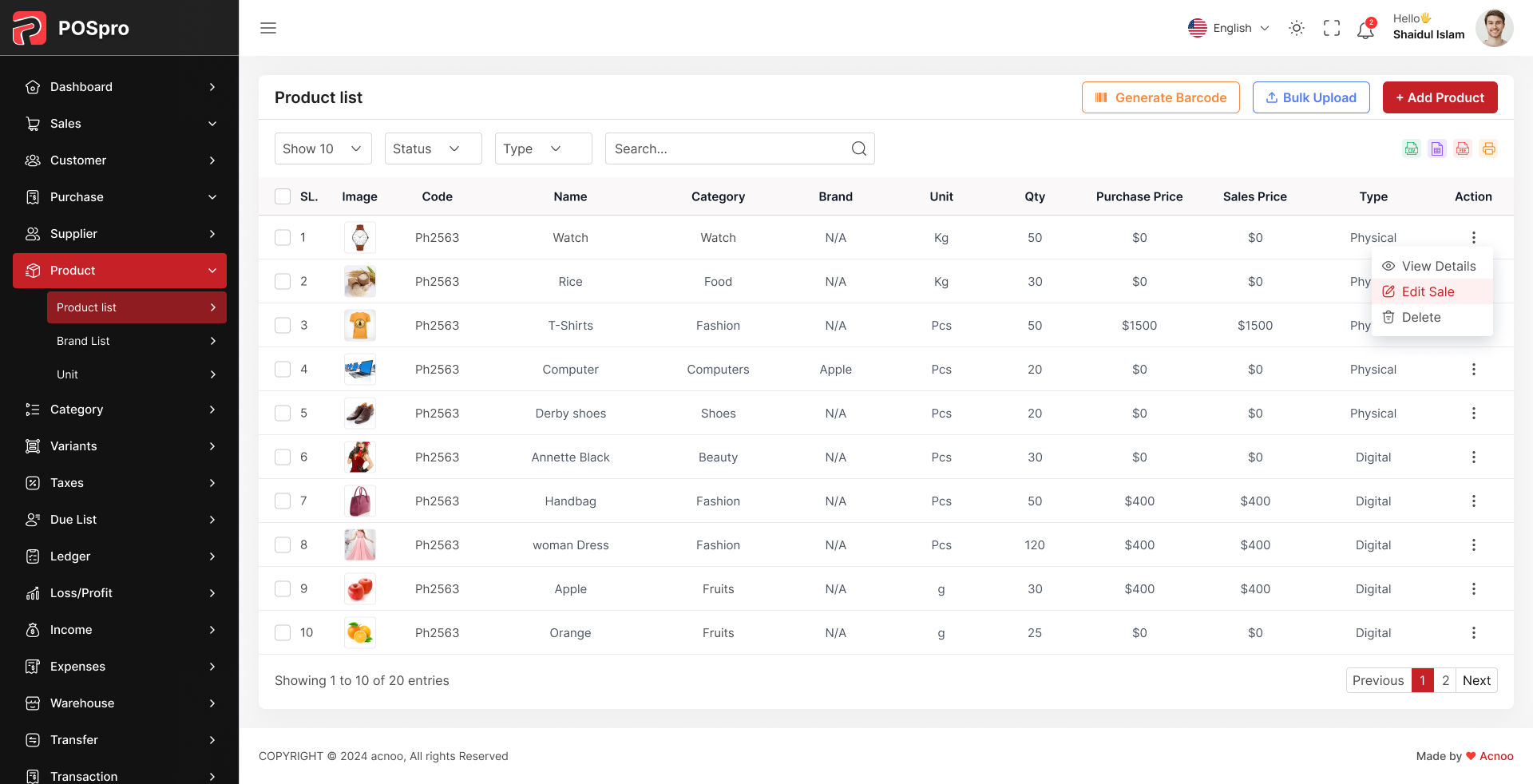This screenshot has width=1533, height=784.
Task: Select all products with the header checkbox
Action: point(282,196)
